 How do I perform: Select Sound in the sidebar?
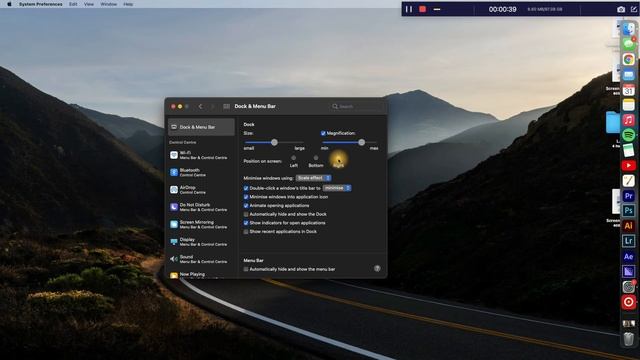[x=201, y=259]
